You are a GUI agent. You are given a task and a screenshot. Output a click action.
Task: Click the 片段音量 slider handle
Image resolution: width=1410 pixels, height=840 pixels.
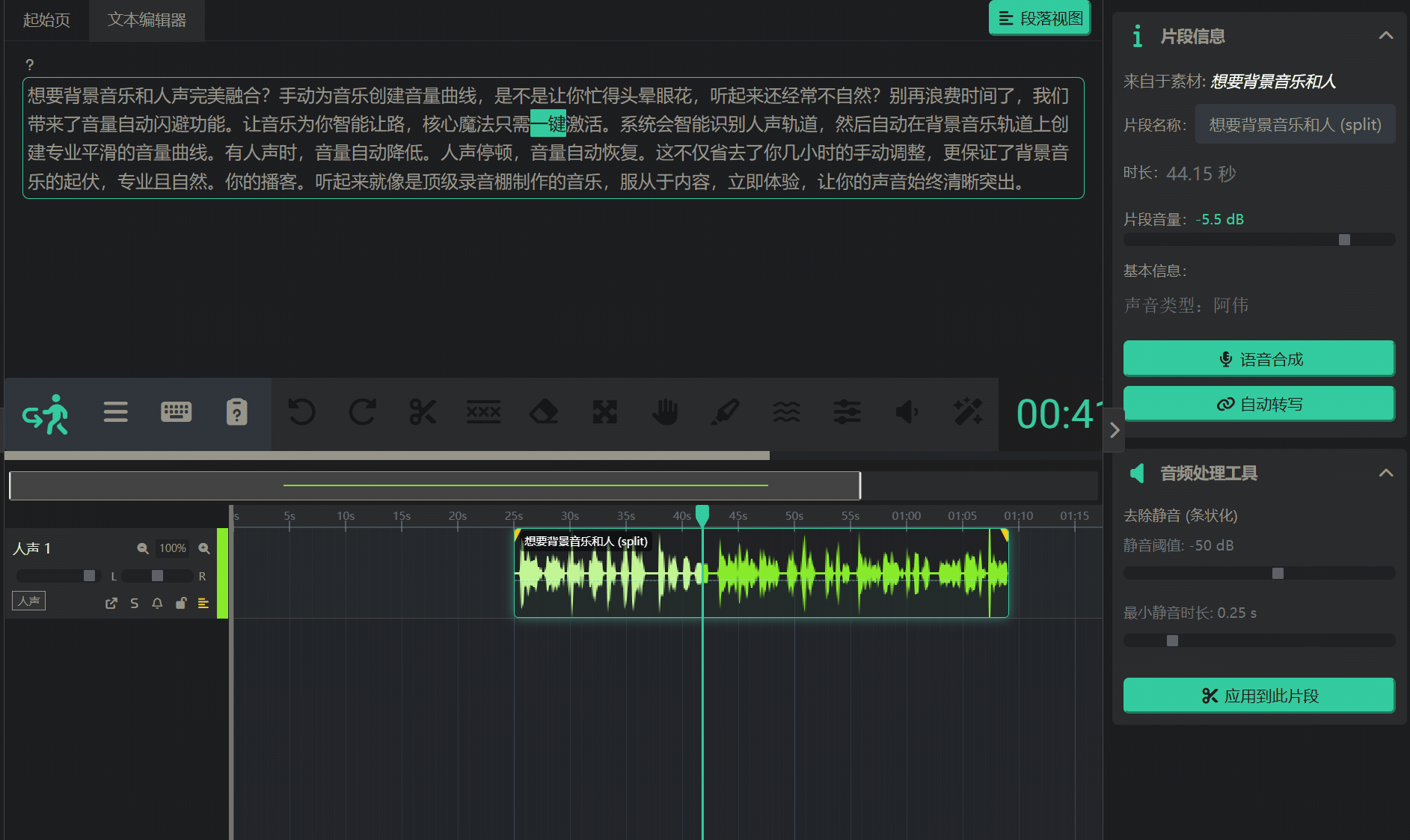(1344, 240)
